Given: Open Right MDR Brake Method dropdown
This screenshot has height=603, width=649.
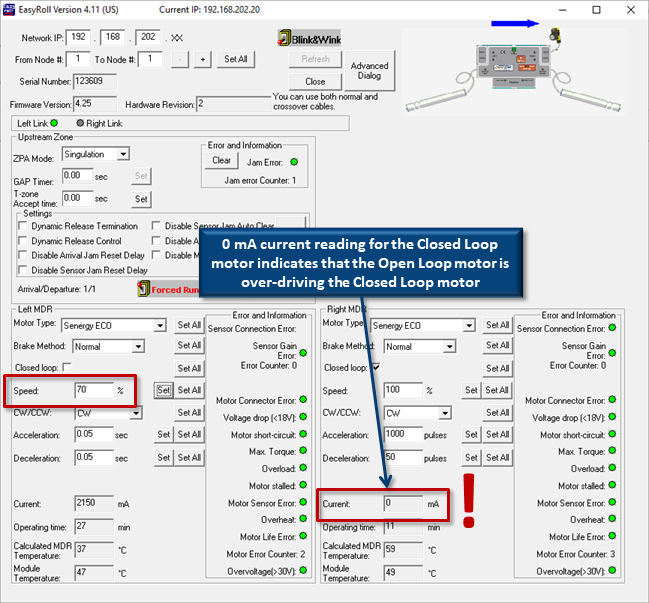Looking at the screenshot, I should (450, 346).
